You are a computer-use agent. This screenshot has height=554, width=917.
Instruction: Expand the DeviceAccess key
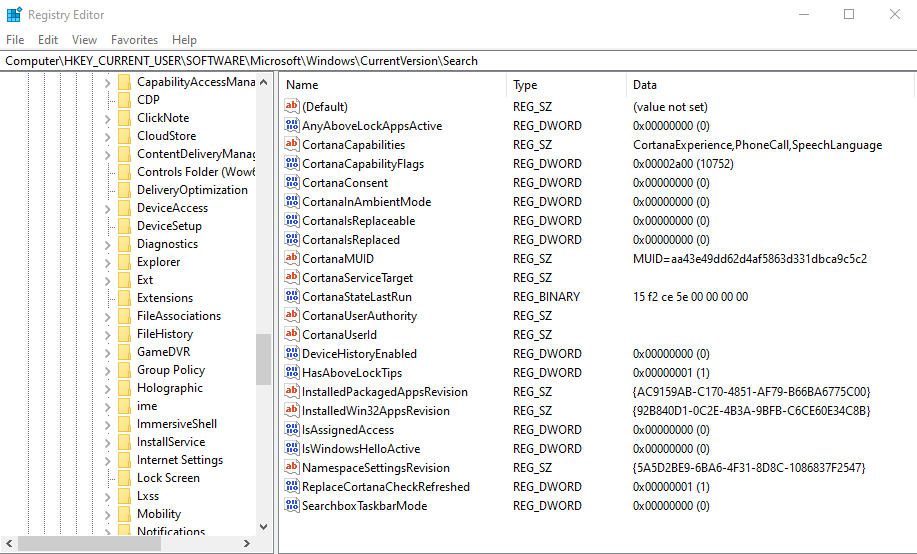point(108,209)
